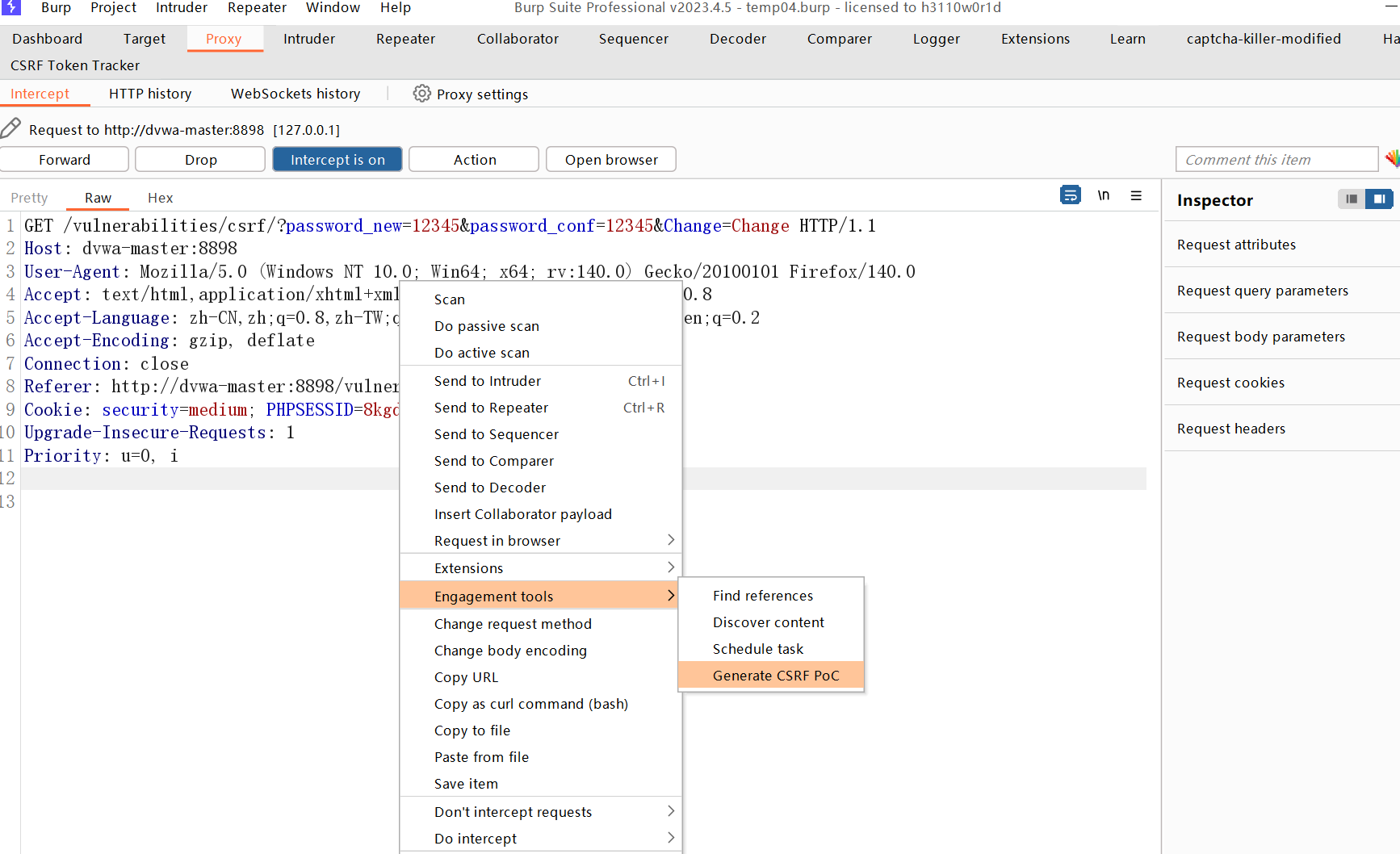Switch to HTTP history tab
Viewport: 1400px width, 854px height.
click(x=150, y=94)
